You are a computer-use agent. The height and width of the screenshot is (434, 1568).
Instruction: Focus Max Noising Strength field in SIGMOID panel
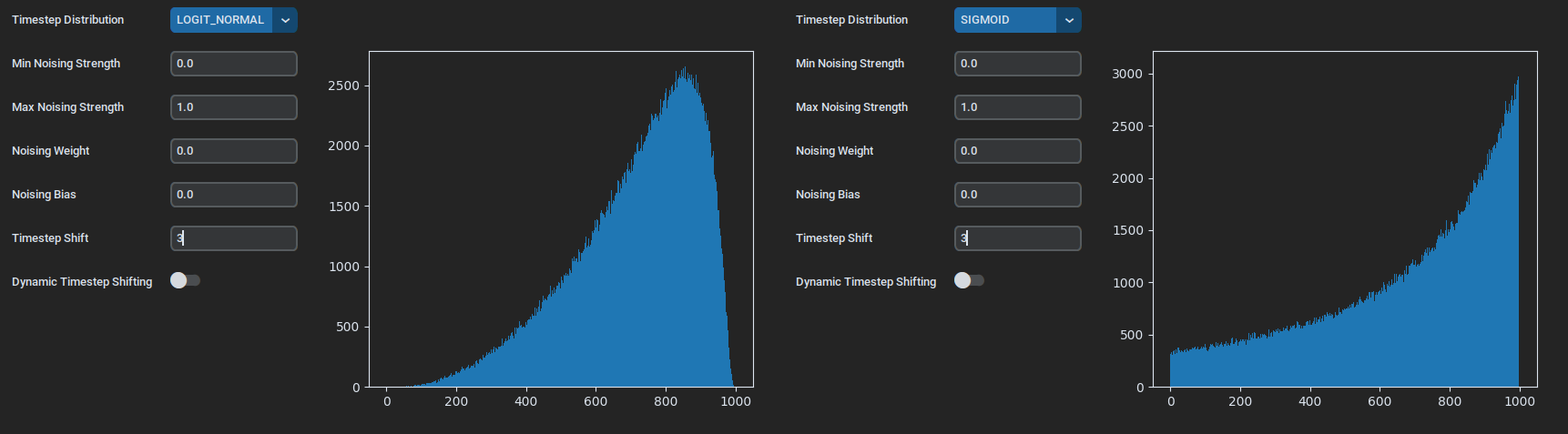coord(1018,107)
